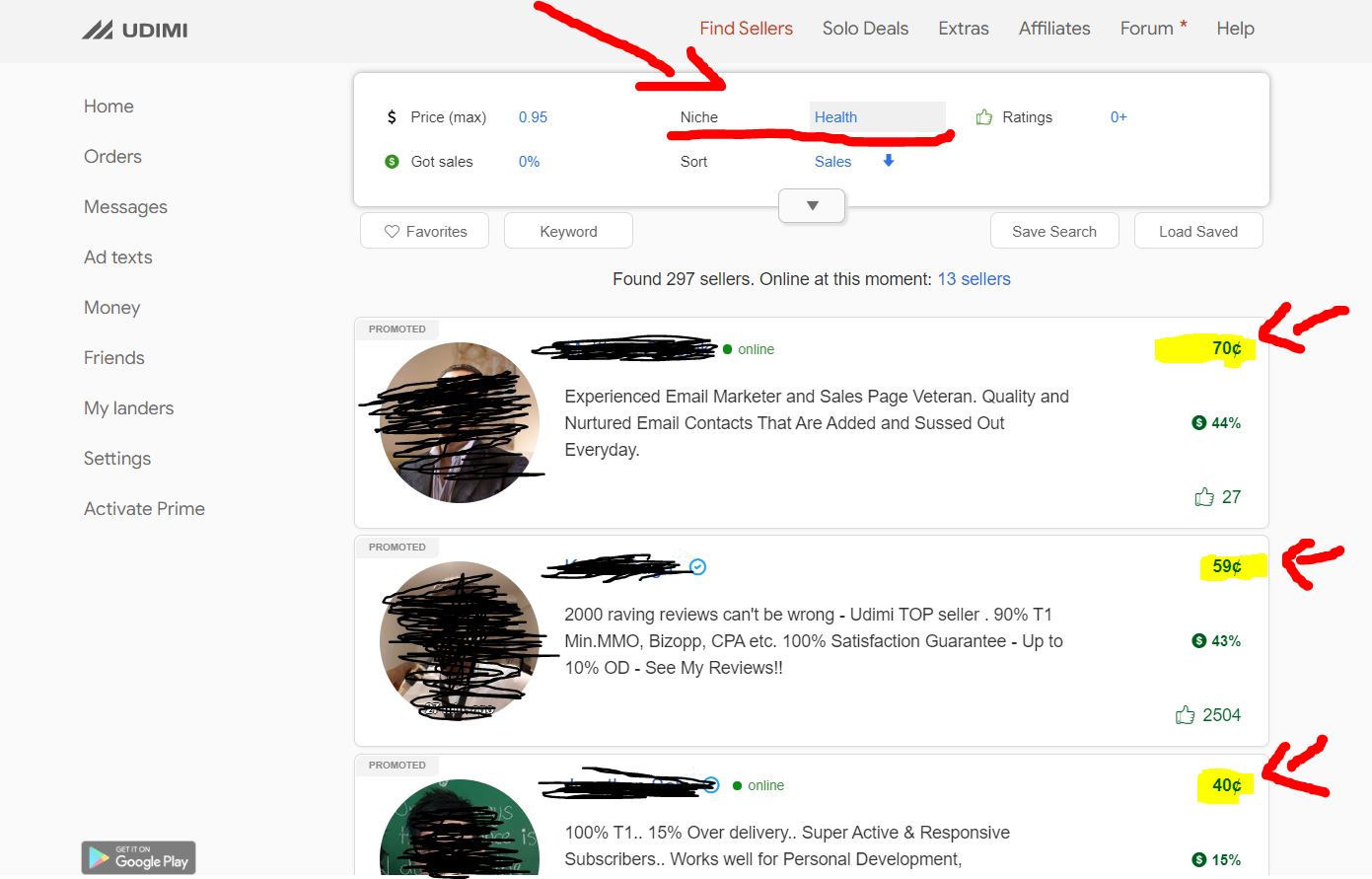The image size is (1372, 879).
Task: Open My landers in the sidebar
Action: pos(128,408)
